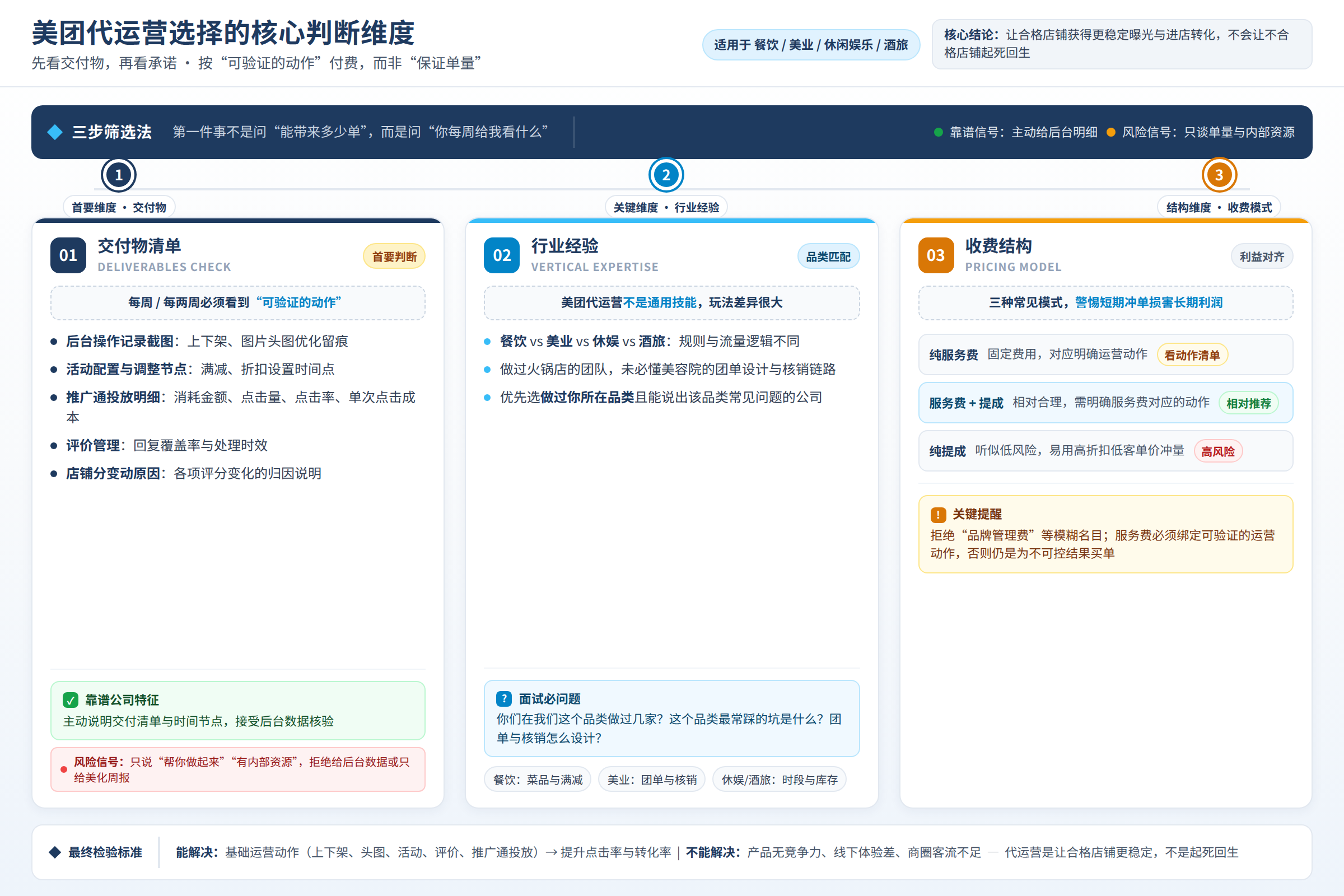1344x896 pixels.
Task: Click the 利益对齐 tag
Action: coord(1262,256)
